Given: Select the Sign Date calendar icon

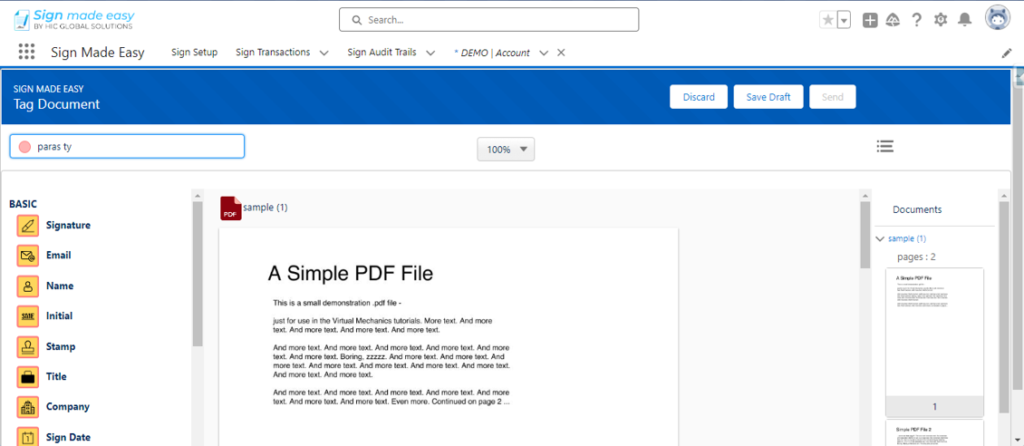Looking at the screenshot, I should point(27,437).
